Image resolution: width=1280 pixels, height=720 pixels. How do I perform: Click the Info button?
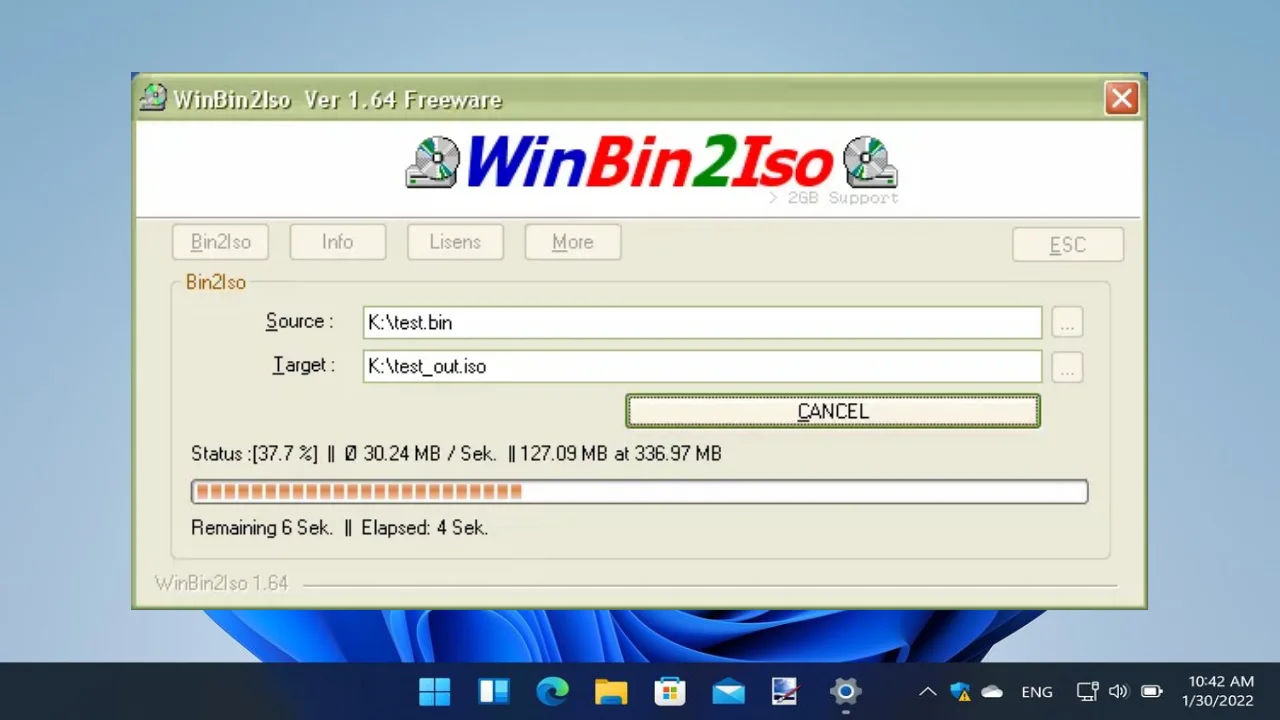click(338, 242)
